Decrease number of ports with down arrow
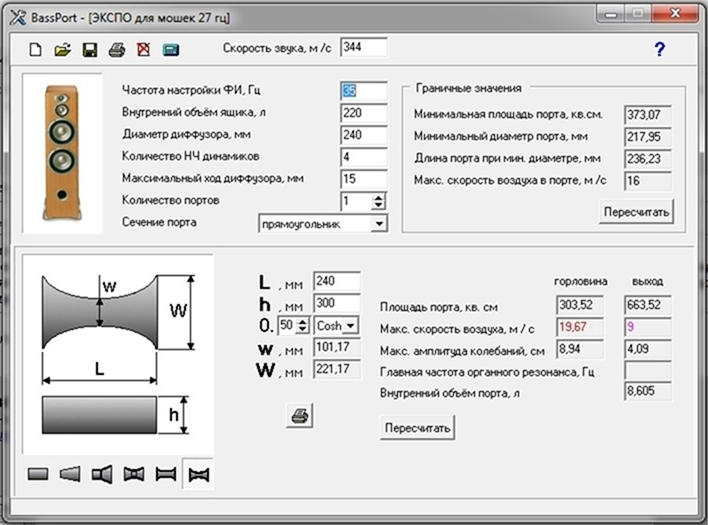The width and height of the screenshot is (708, 525). pos(378,206)
